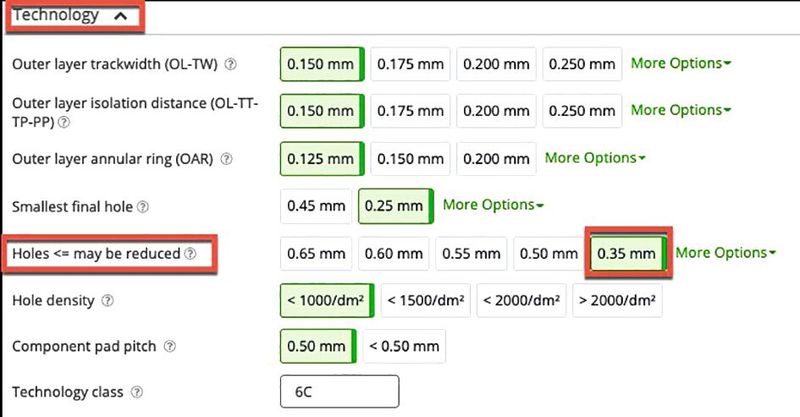Open More Options for Smallest final hole
Image resolution: width=800 pixels, height=417 pixels.
pyautogui.click(x=493, y=204)
